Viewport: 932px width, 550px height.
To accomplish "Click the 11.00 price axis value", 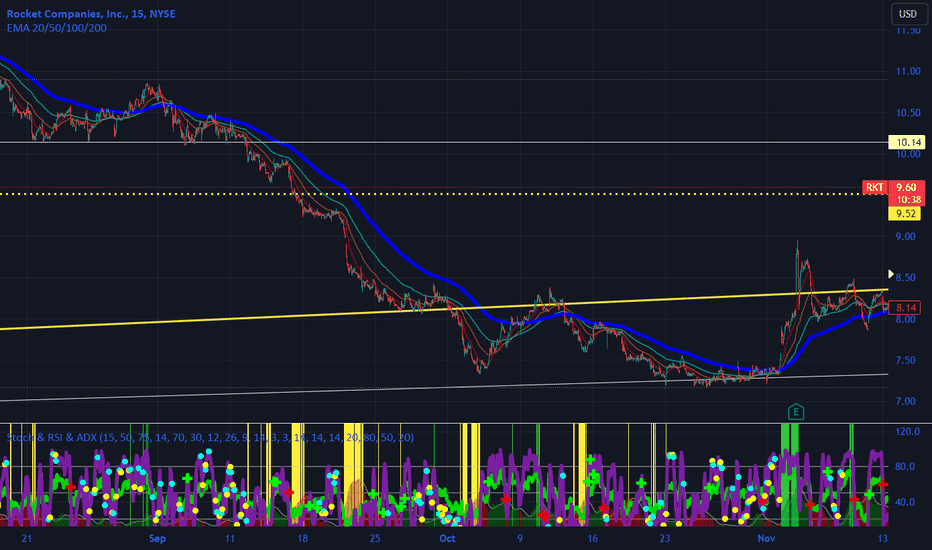I will coord(908,71).
